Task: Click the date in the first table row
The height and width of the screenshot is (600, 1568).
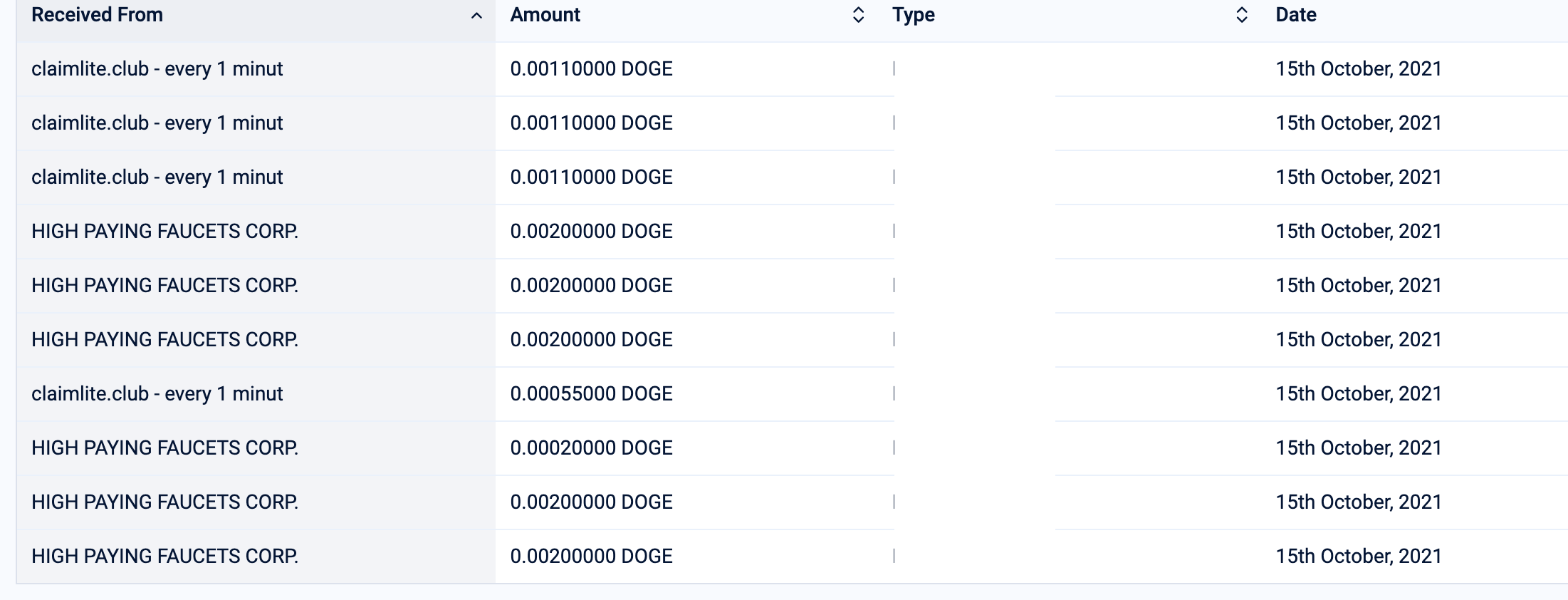Action: (1358, 69)
